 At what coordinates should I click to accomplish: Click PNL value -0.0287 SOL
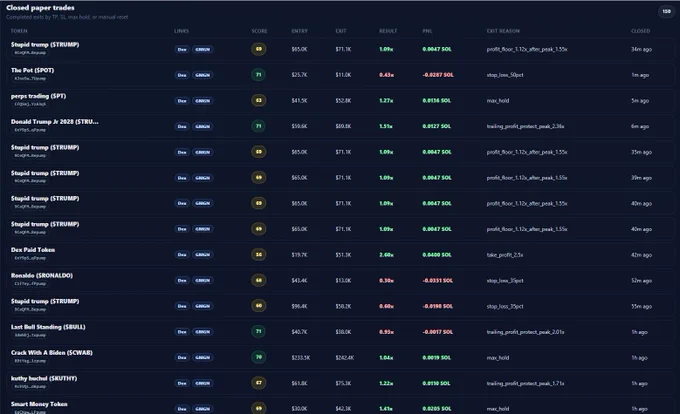pos(438,75)
